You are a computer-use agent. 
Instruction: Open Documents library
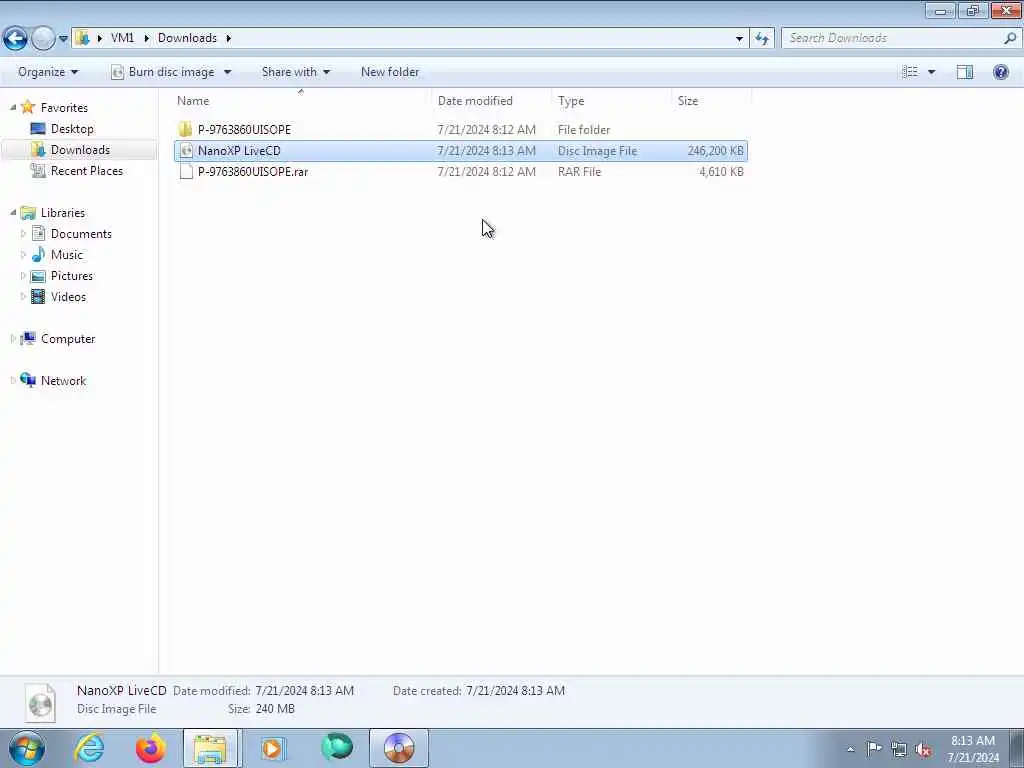point(81,234)
